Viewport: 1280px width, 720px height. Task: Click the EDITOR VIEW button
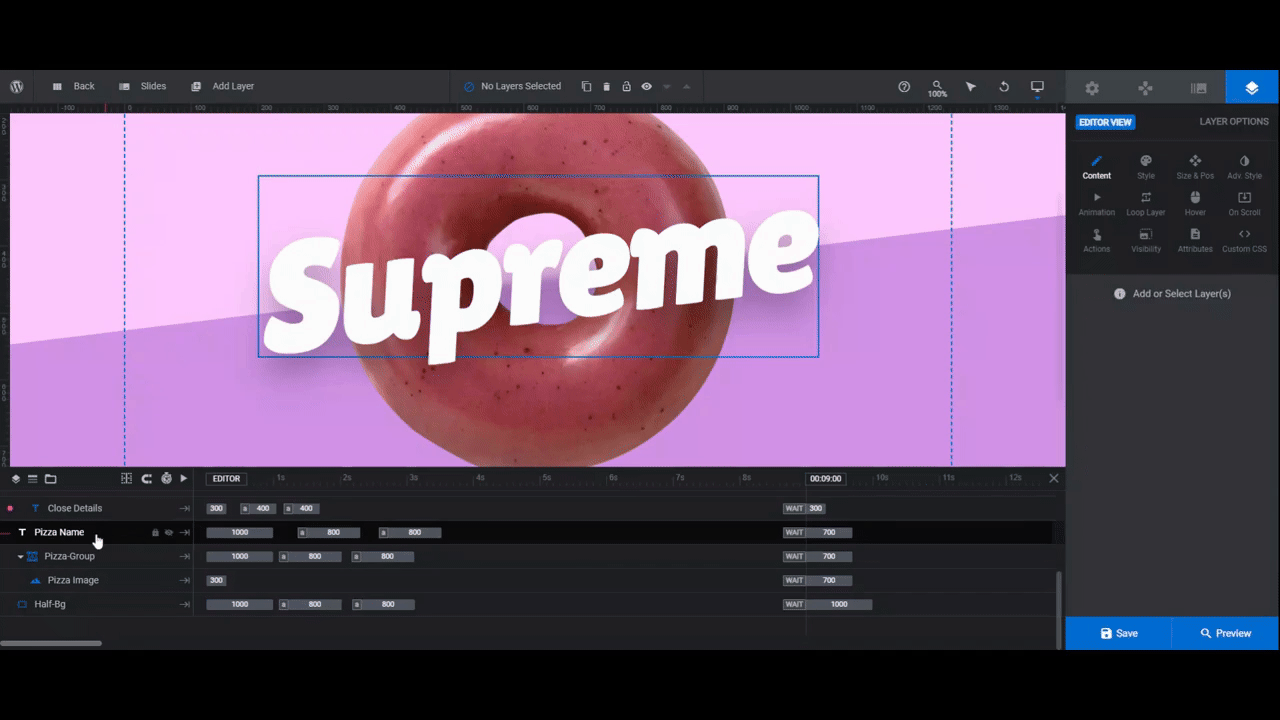pyautogui.click(x=1105, y=122)
